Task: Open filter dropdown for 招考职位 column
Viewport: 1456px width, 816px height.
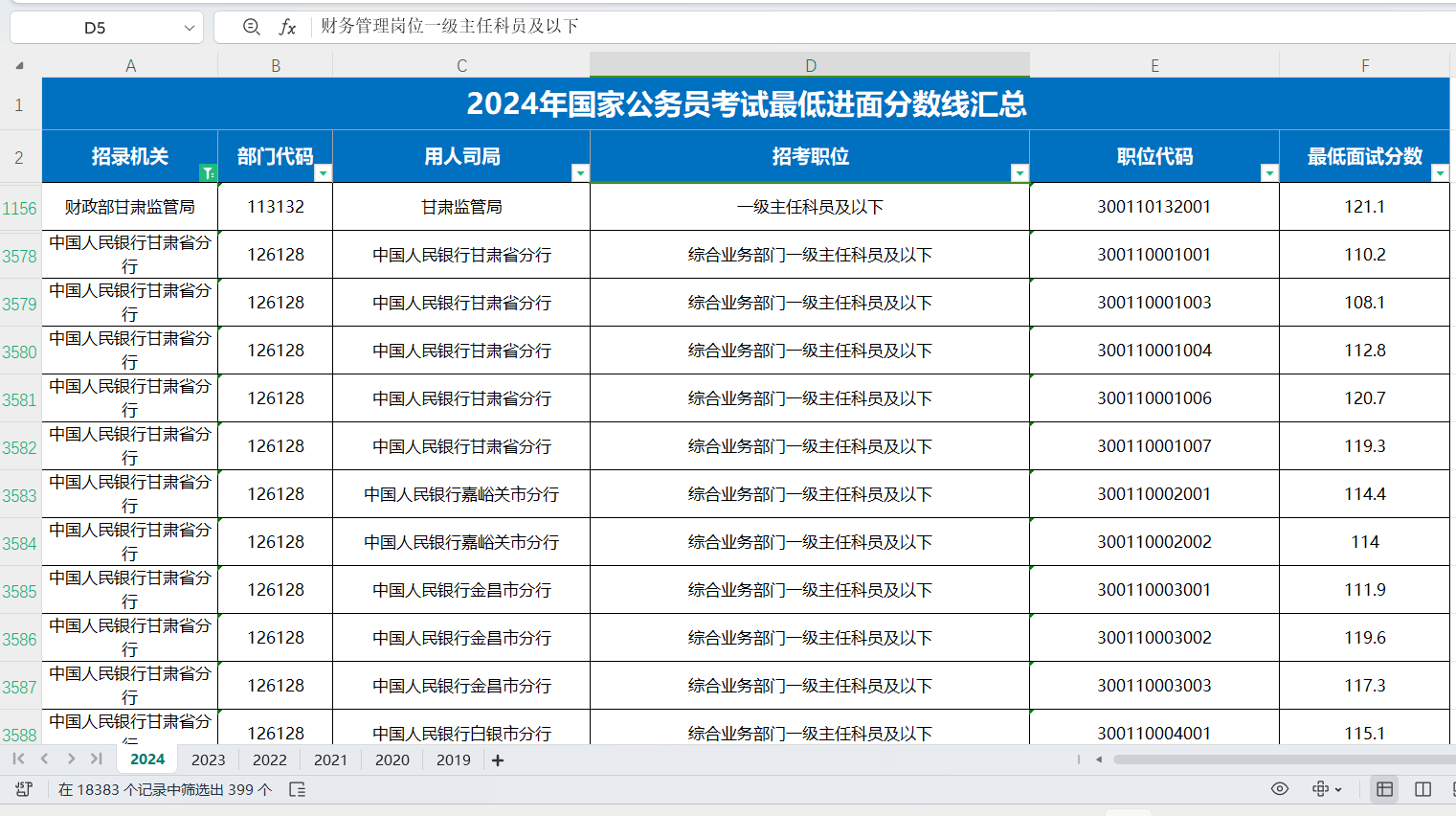Action: (x=1019, y=172)
